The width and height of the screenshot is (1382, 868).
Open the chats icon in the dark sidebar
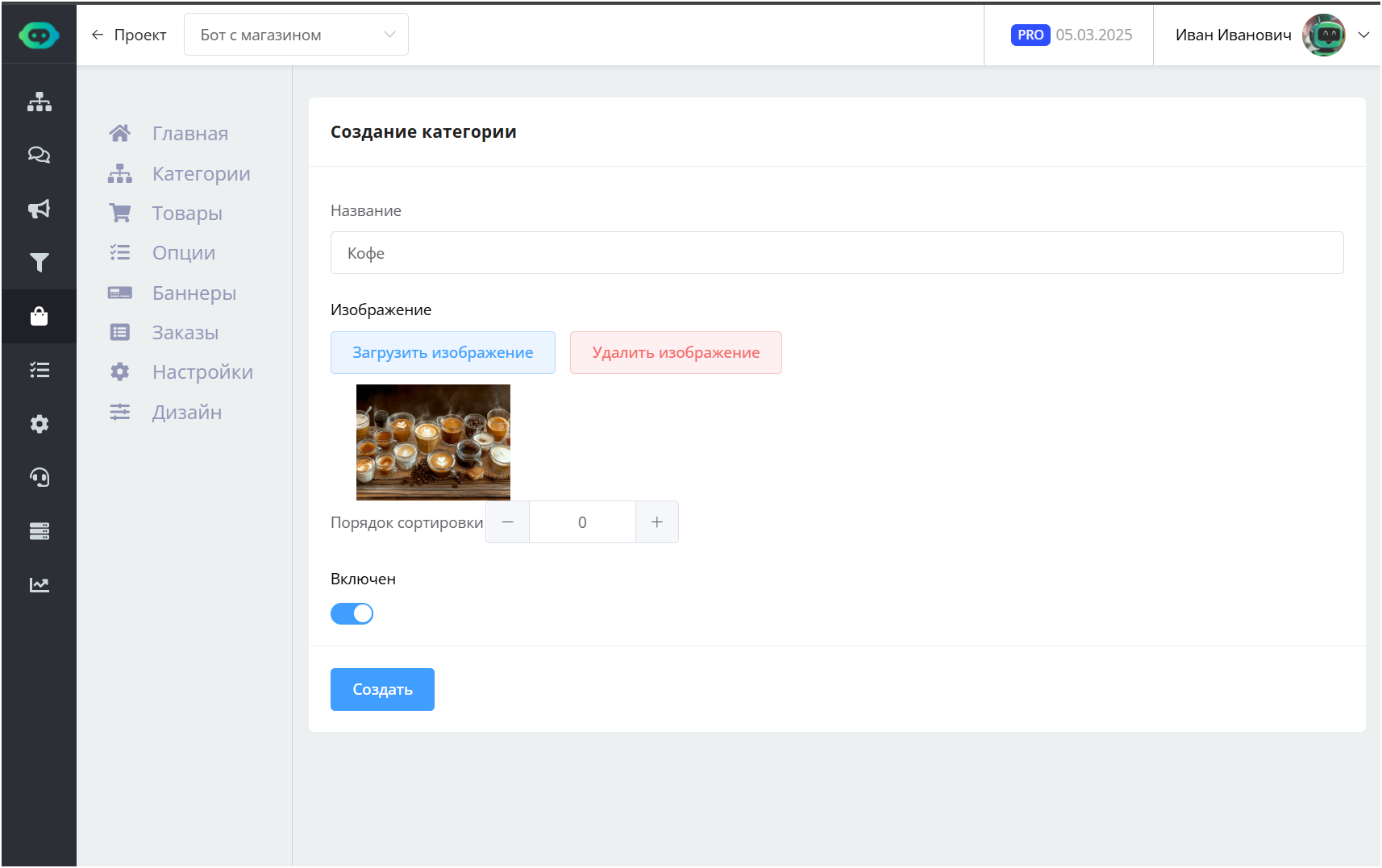click(39, 155)
